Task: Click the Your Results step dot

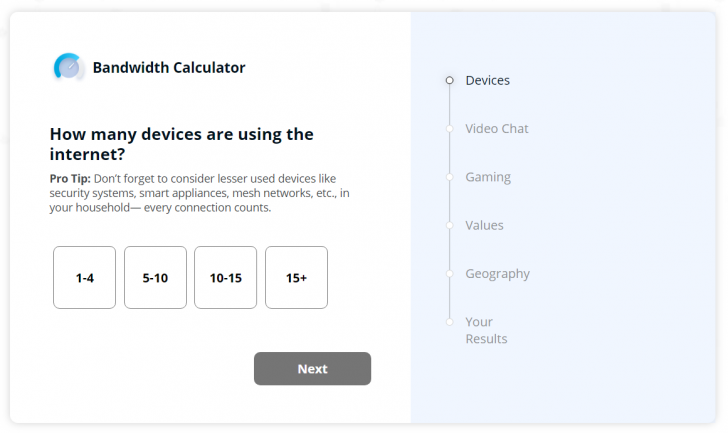Action: pyautogui.click(x=450, y=322)
